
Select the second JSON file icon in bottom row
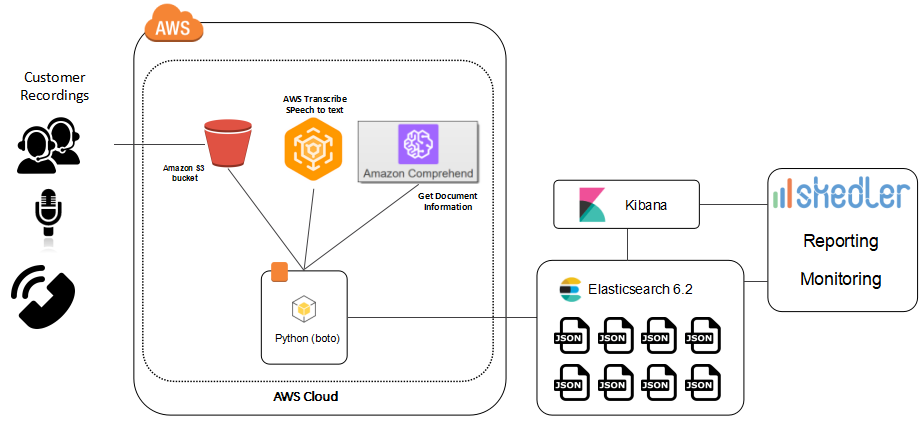coord(618,382)
